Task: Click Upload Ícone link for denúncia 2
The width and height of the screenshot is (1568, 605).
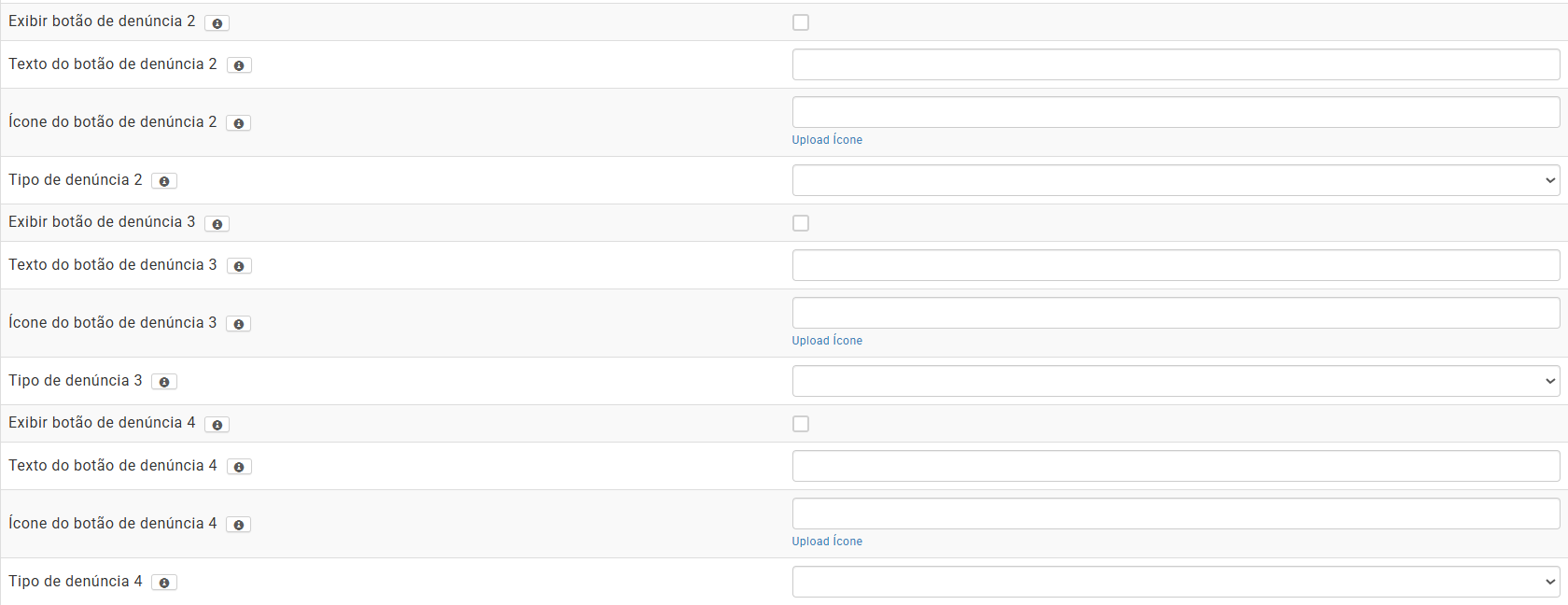Action: 827,140
